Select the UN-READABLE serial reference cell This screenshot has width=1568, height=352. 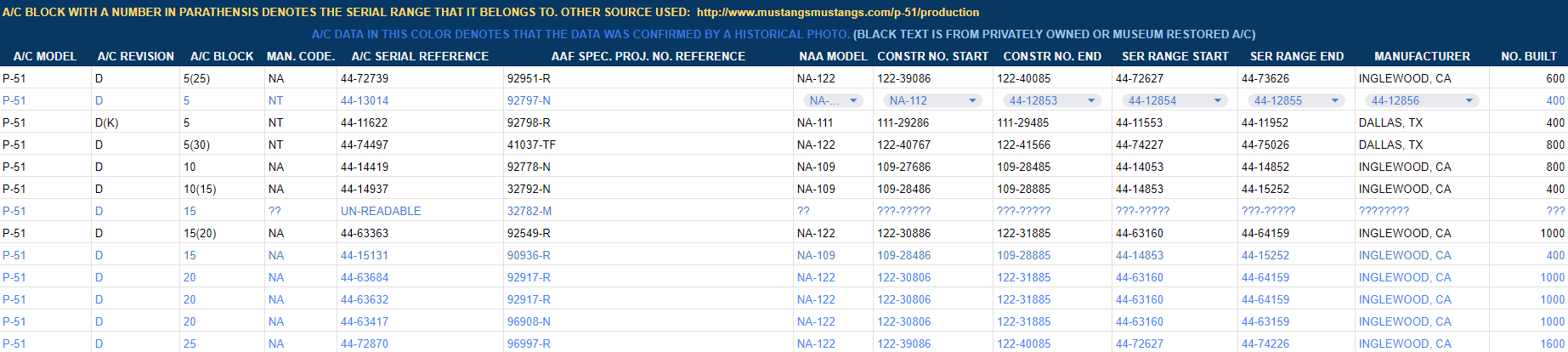(420, 211)
